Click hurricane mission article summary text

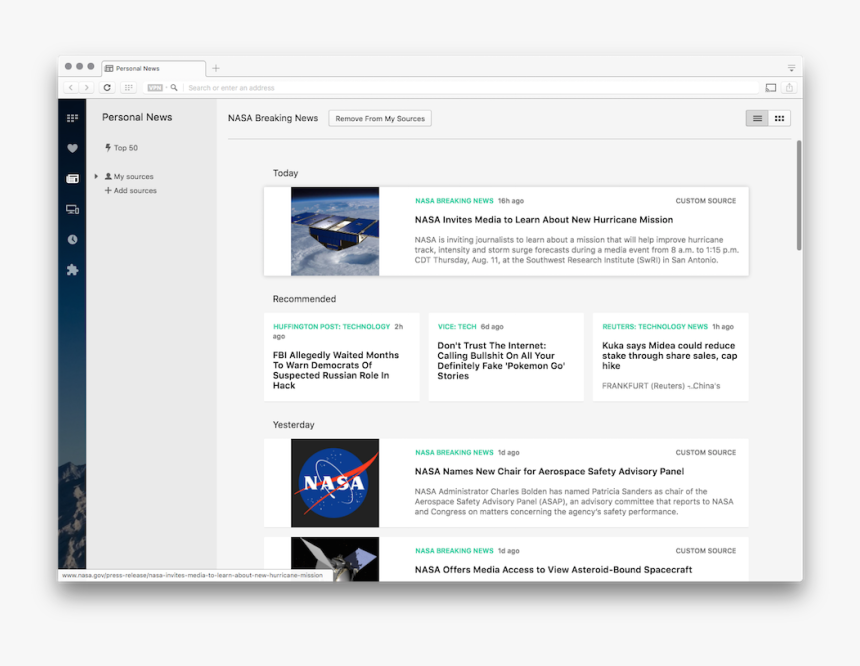pyautogui.click(x=576, y=250)
